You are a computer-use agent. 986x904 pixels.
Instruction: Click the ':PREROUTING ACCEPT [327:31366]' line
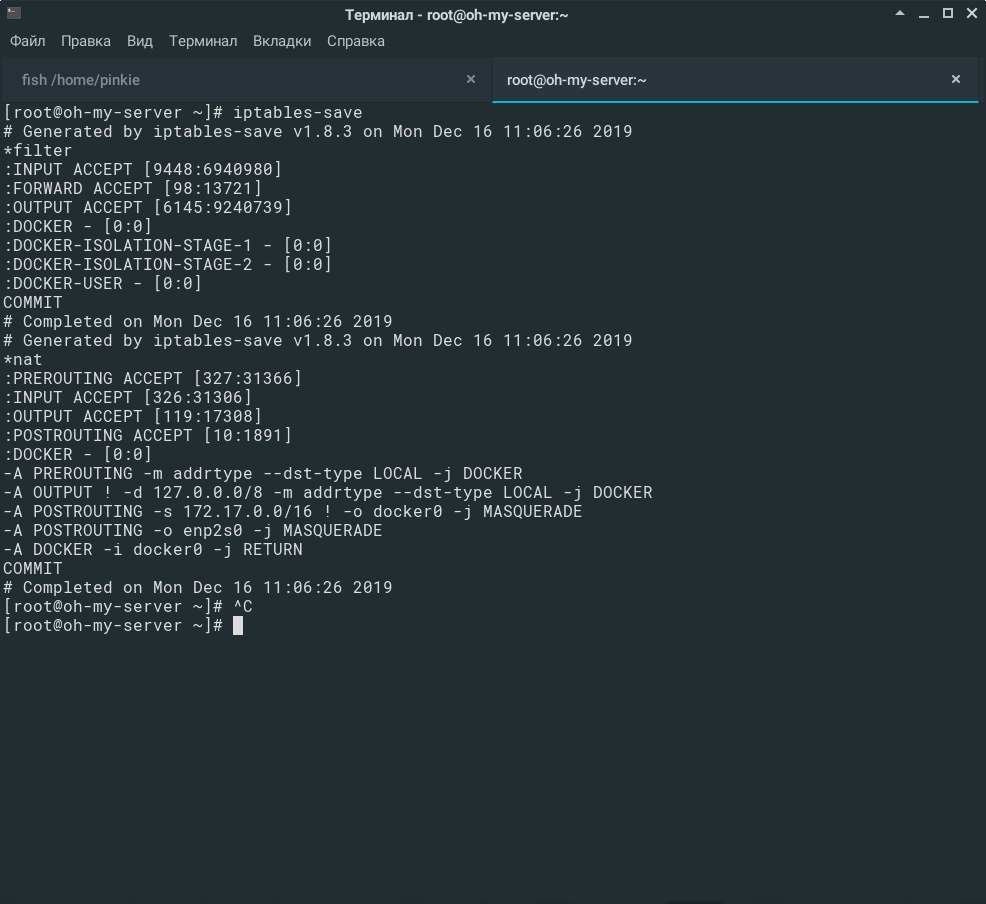pyautogui.click(x=153, y=378)
